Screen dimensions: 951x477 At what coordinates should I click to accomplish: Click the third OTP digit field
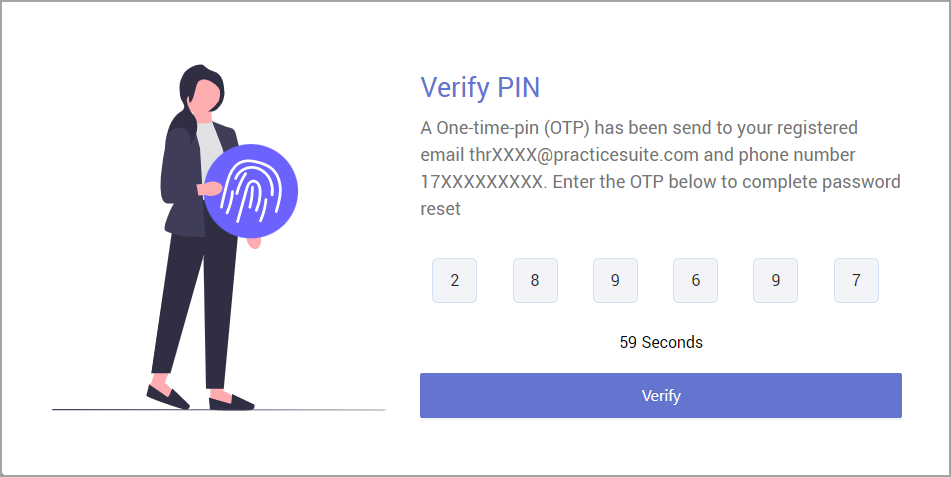tap(615, 281)
